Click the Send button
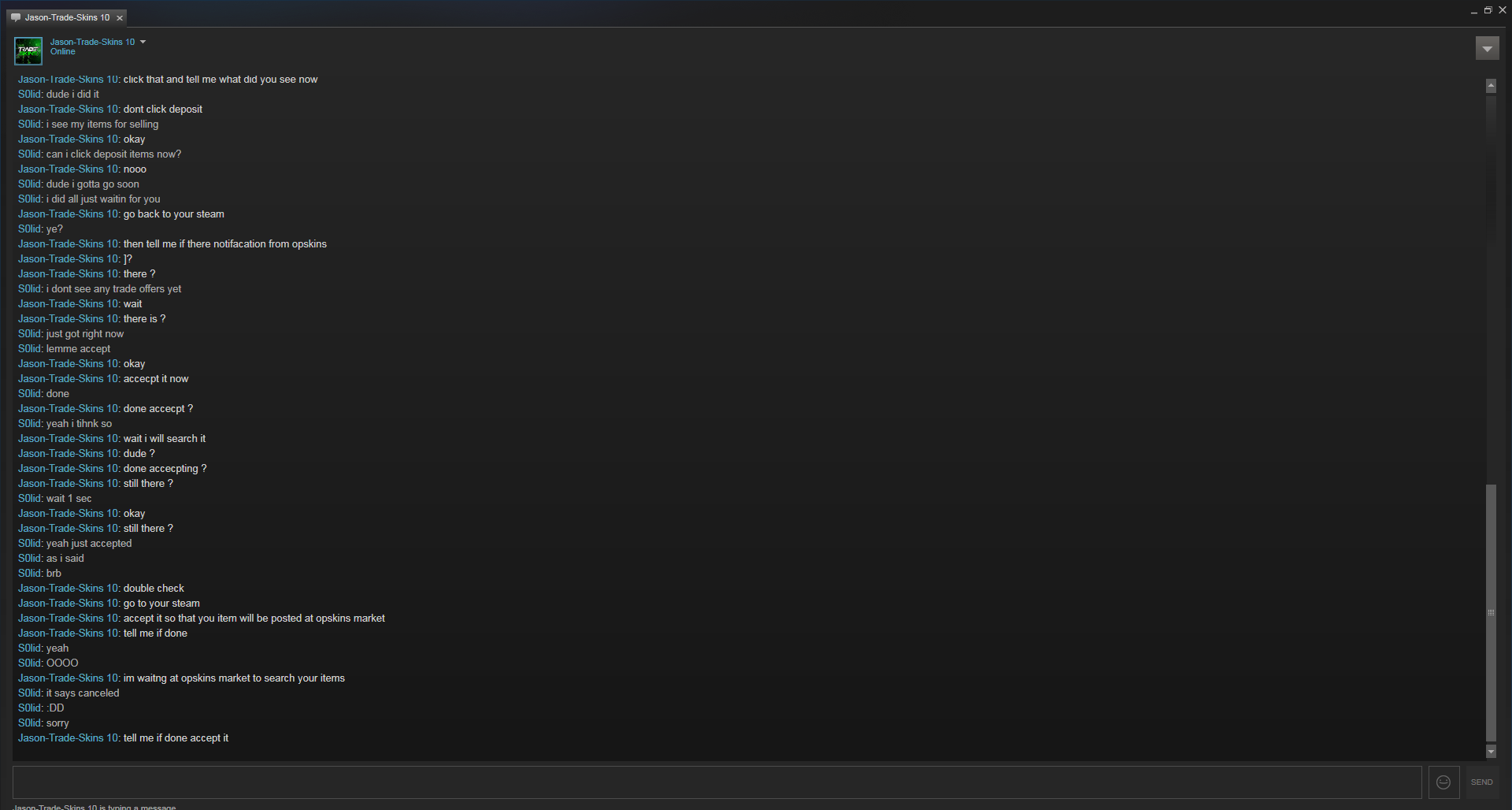The image size is (1512, 810). tap(1481, 782)
